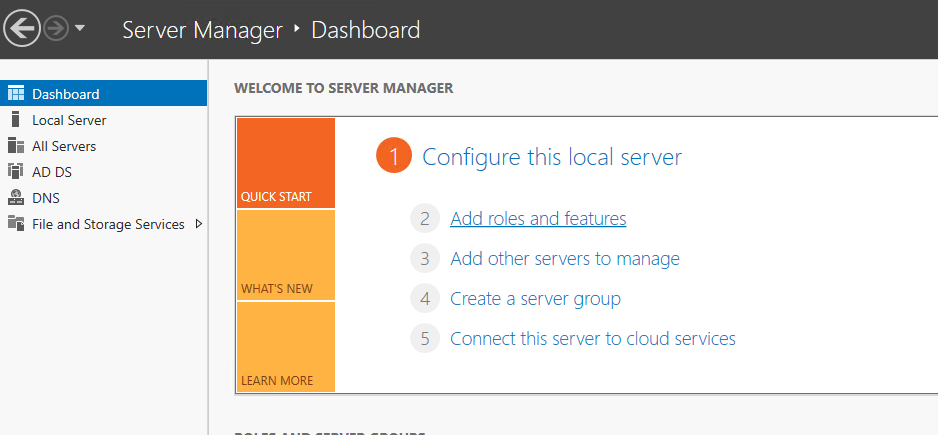938x435 pixels.
Task: Click the AD DS role icon
Action: tap(15, 172)
